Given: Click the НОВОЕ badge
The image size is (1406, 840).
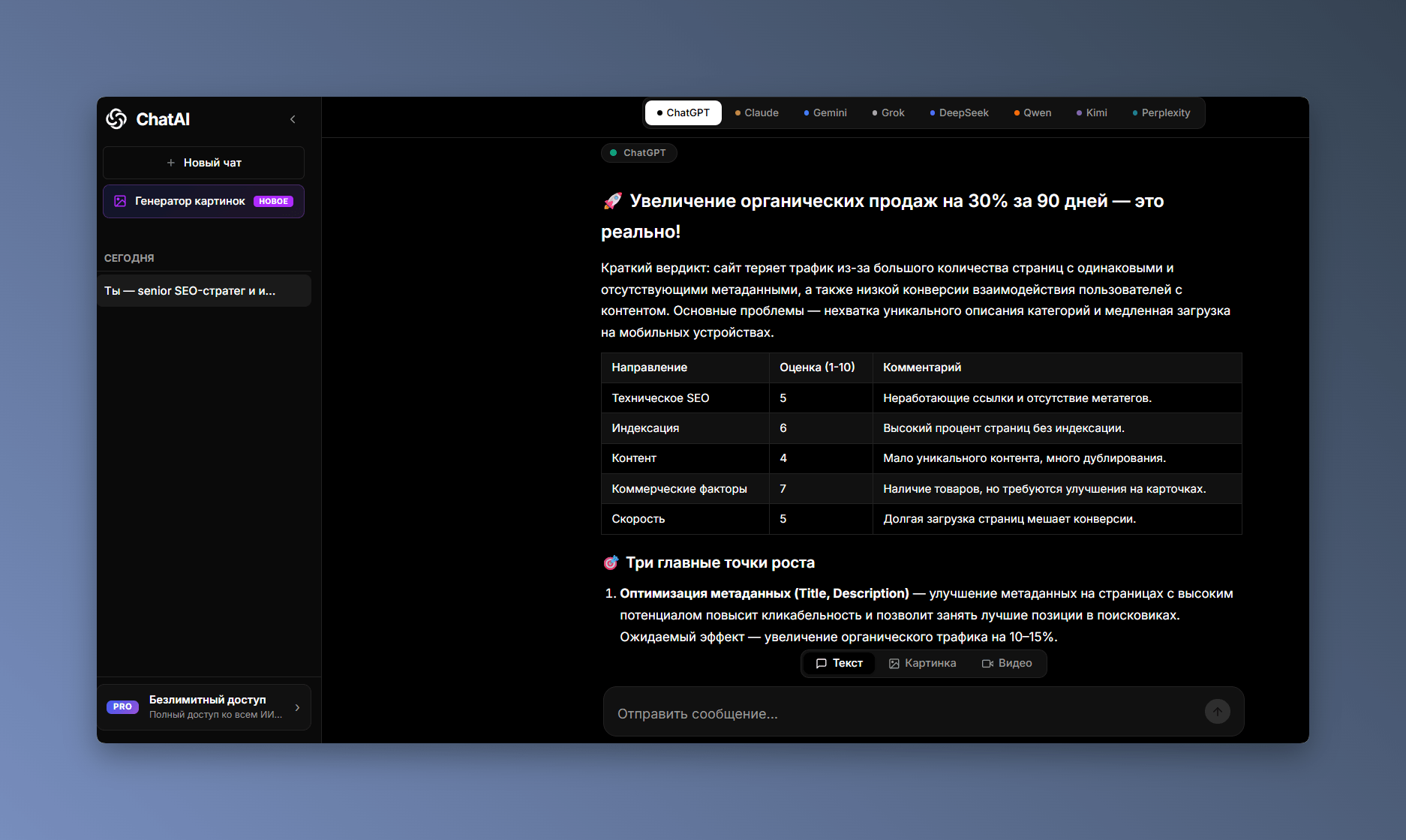Looking at the screenshot, I should (x=273, y=201).
